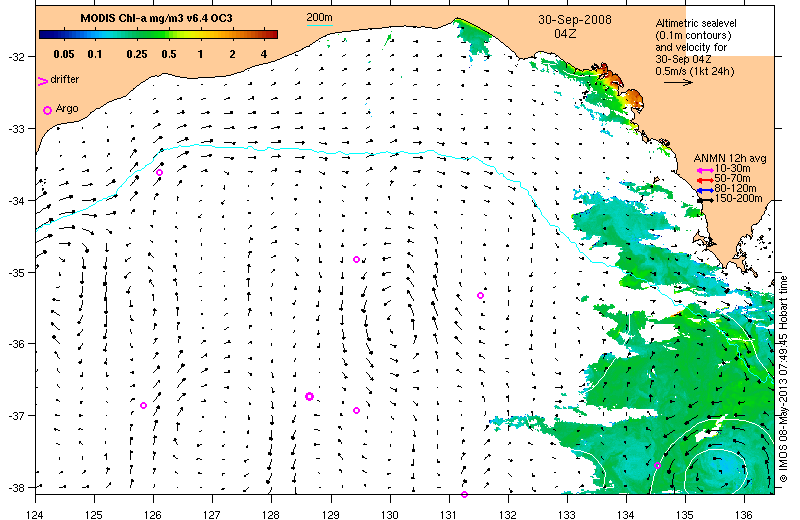Screen dimensions: 800x520
Task: Click the magenta 10-30m ANMN arrow
Action: (x=705, y=170)
